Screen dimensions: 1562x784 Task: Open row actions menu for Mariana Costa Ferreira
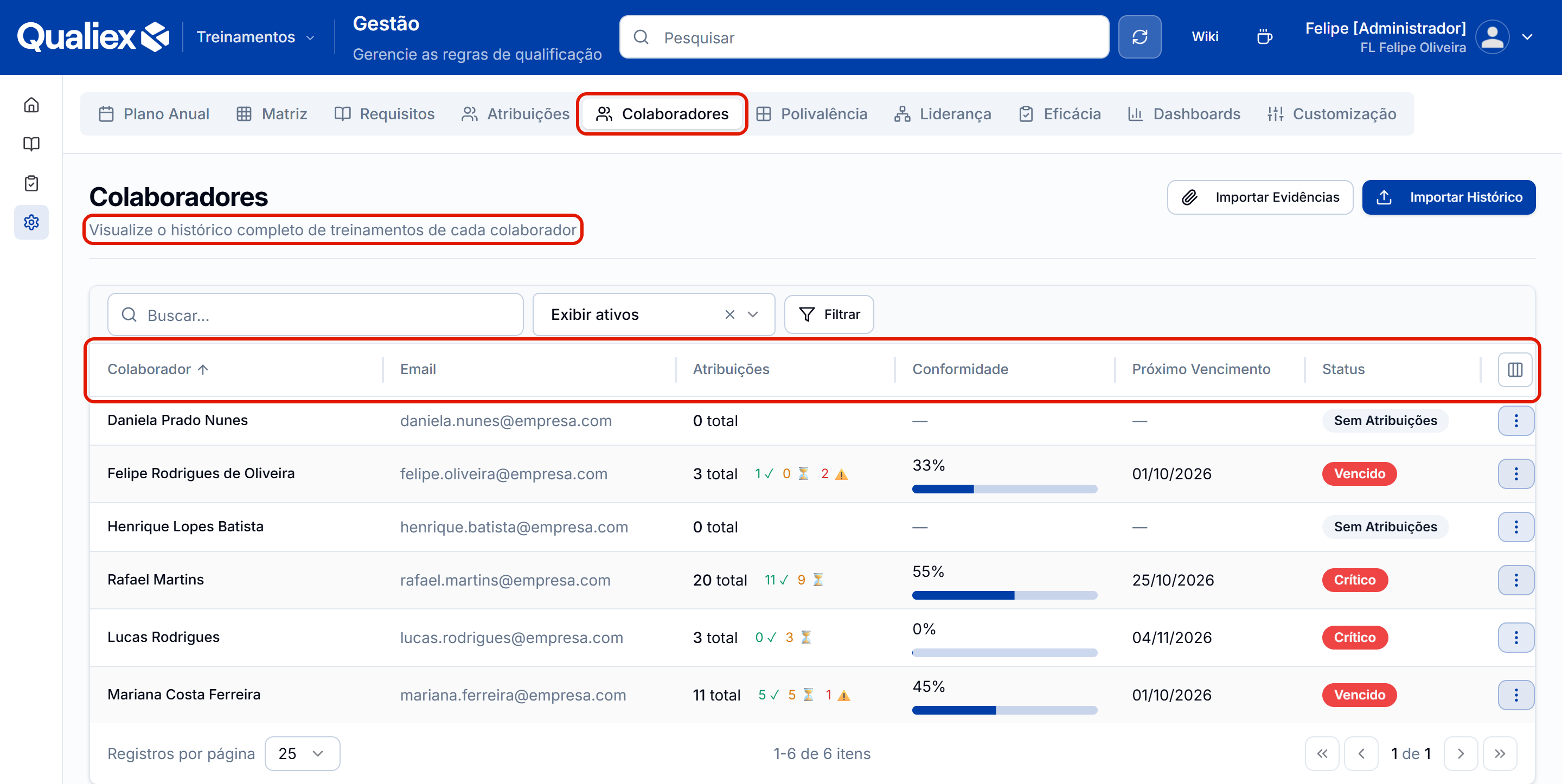pyautogui.click(x=1516, y=695)
